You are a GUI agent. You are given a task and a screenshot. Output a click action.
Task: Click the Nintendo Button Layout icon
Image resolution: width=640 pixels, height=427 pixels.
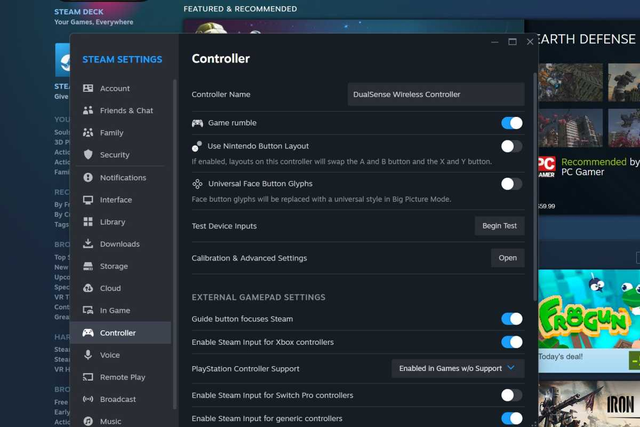pos(197,146)
